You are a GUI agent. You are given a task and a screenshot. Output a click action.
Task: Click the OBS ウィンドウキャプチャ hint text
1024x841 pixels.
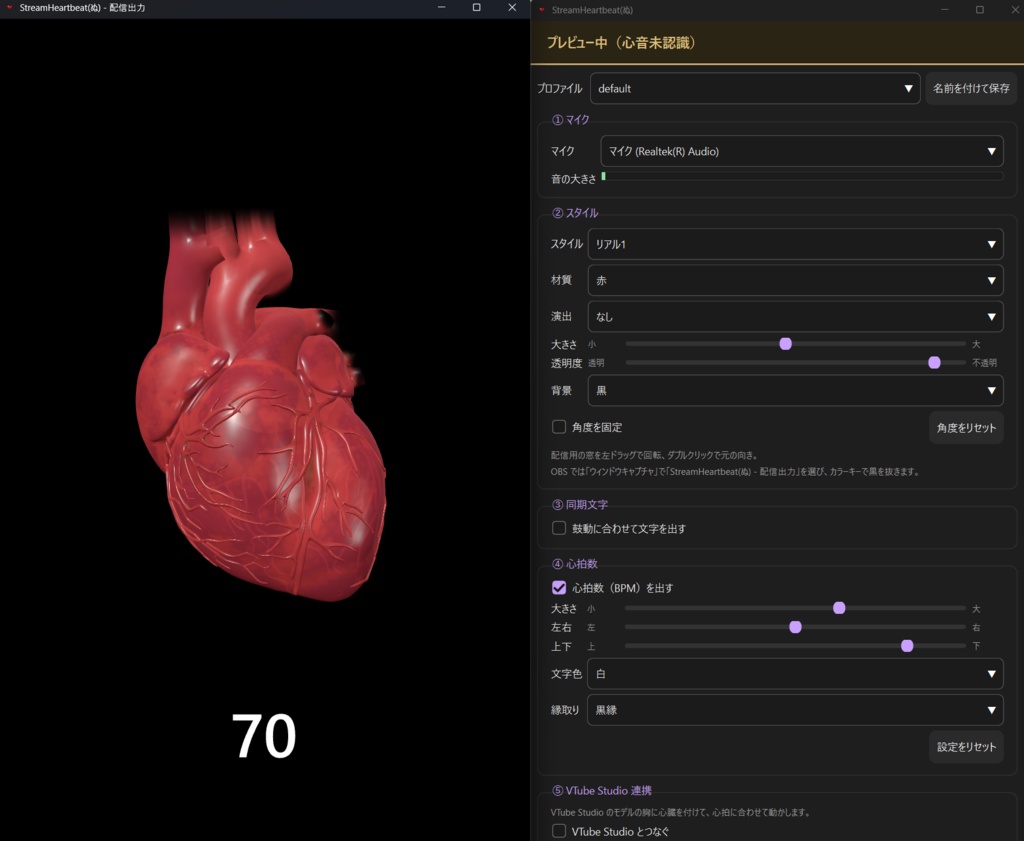click(735, 471)
